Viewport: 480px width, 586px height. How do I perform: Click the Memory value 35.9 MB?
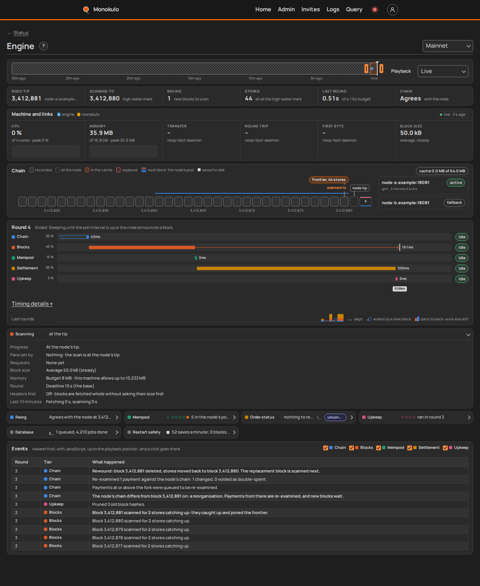101,133
